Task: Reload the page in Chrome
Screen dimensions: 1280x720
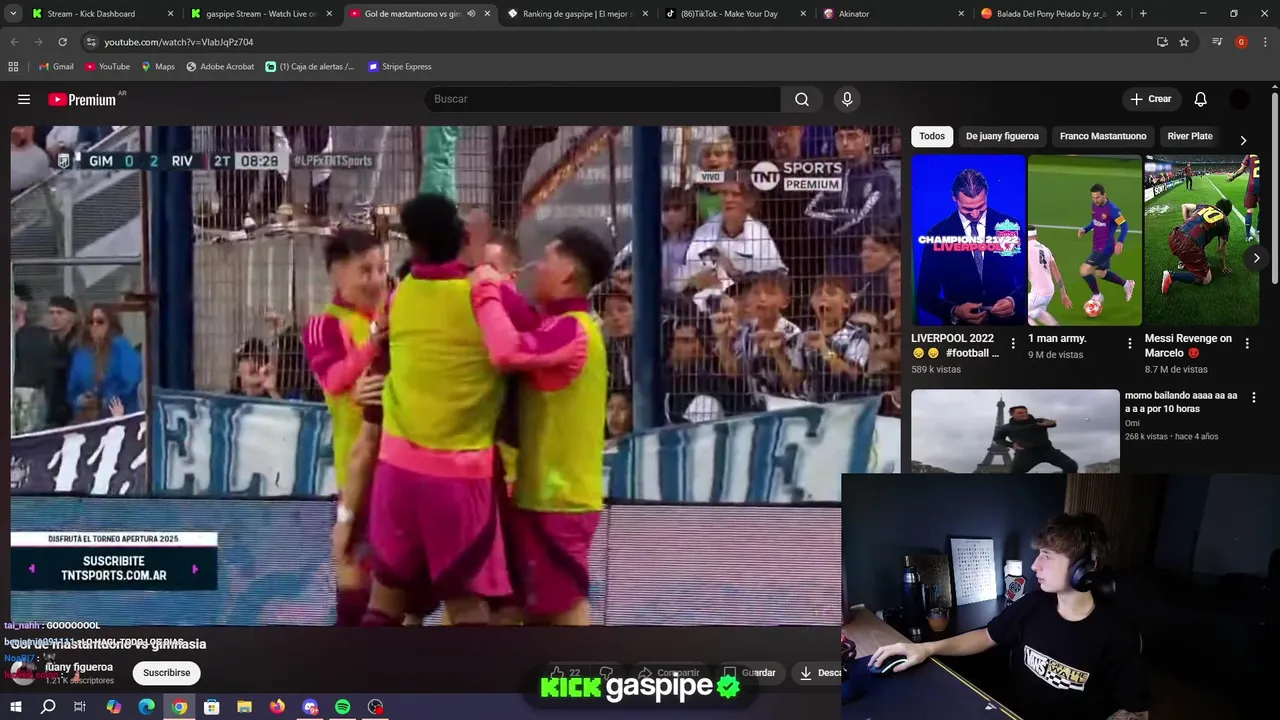Action: click(62, 42)
